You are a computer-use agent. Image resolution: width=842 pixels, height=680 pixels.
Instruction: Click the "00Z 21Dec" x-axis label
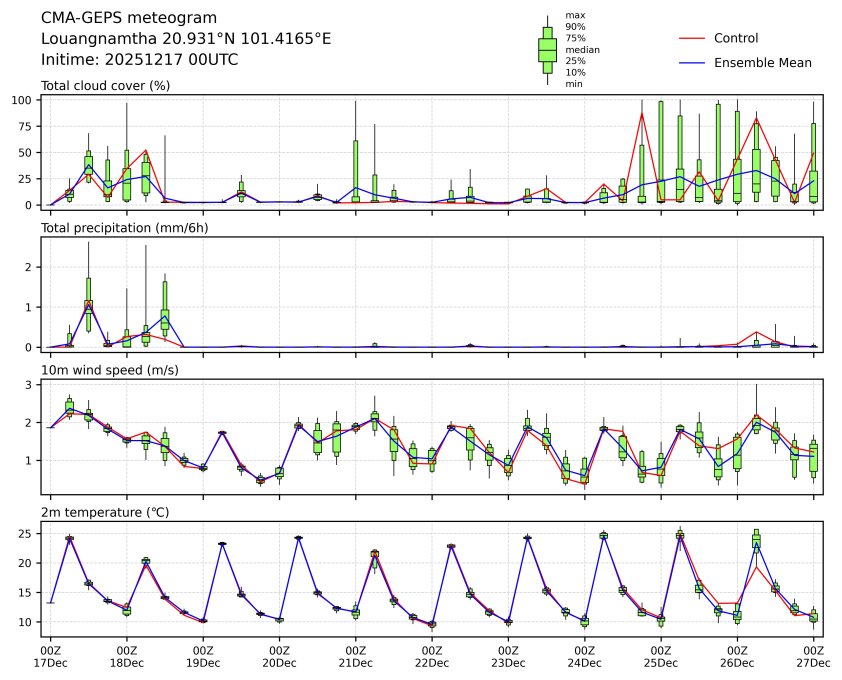point(355,656)
